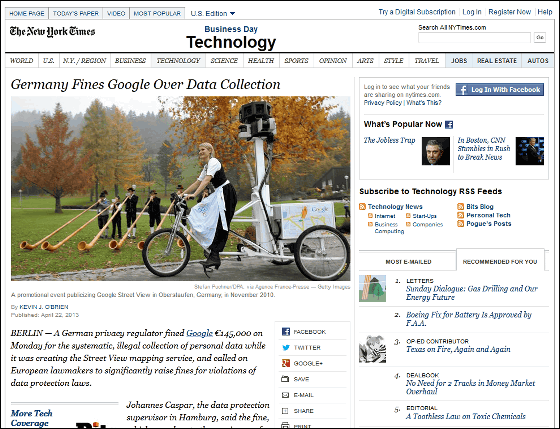Select Recommended For You tab

(500, 262)
